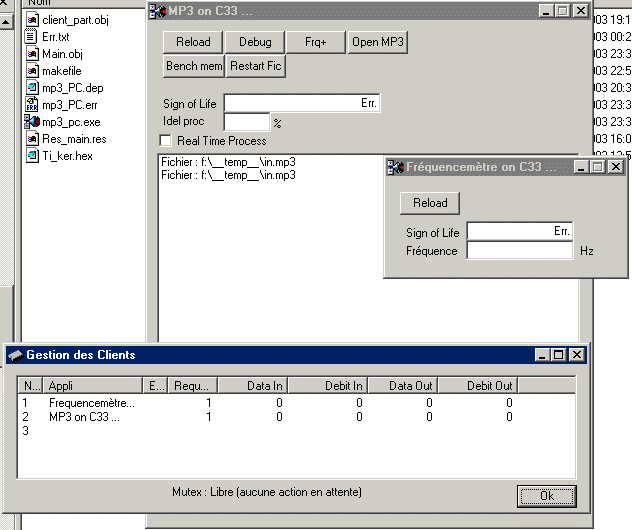
Task: Sort by the Data In column header
Action: point(251,385)
